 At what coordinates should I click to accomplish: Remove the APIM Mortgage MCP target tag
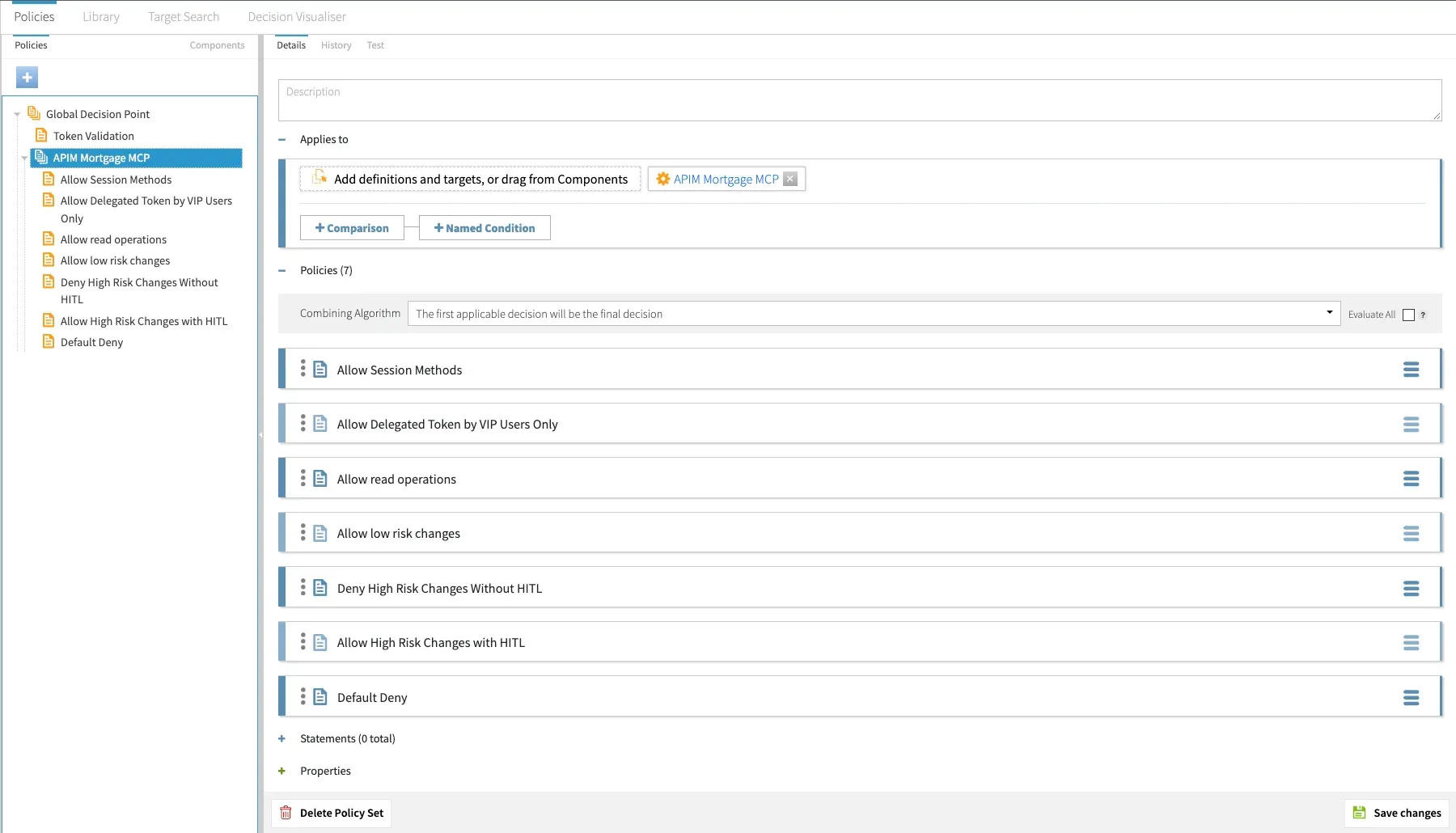point(790,179)
